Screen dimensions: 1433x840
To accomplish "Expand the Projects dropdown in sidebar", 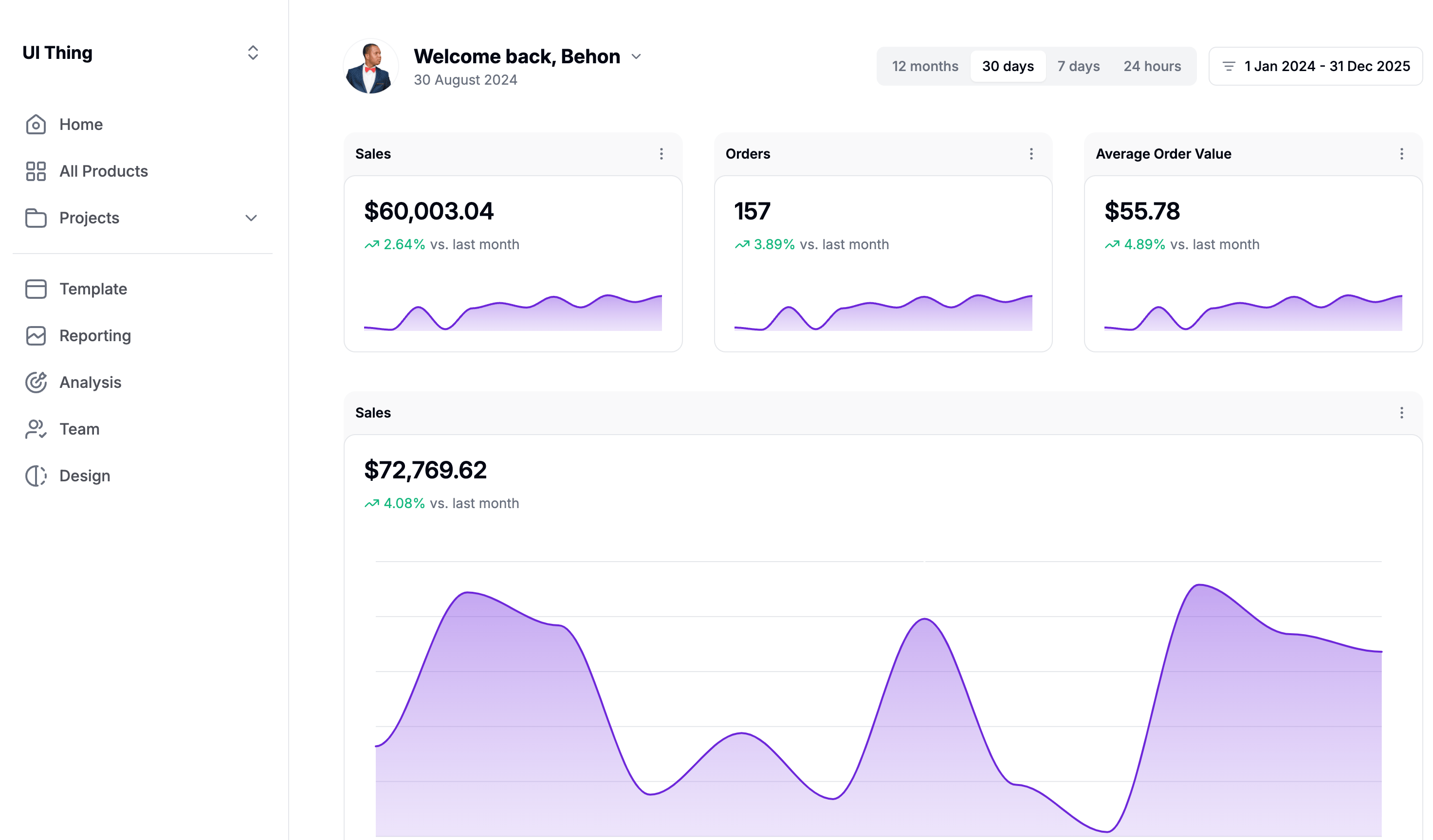I will [x=250, y=217].
